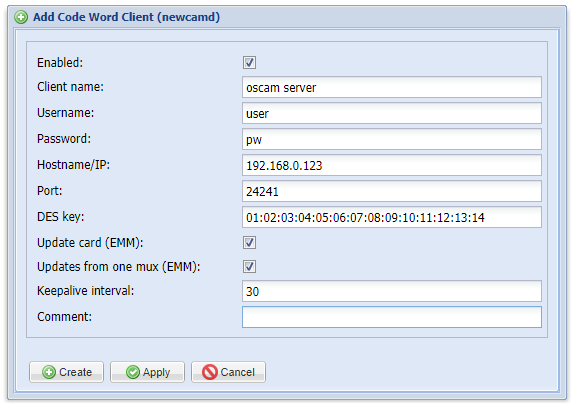Click the Keepalive interval field
The height and width of the screenshot is (407, 575).
[x=392, y=292]
